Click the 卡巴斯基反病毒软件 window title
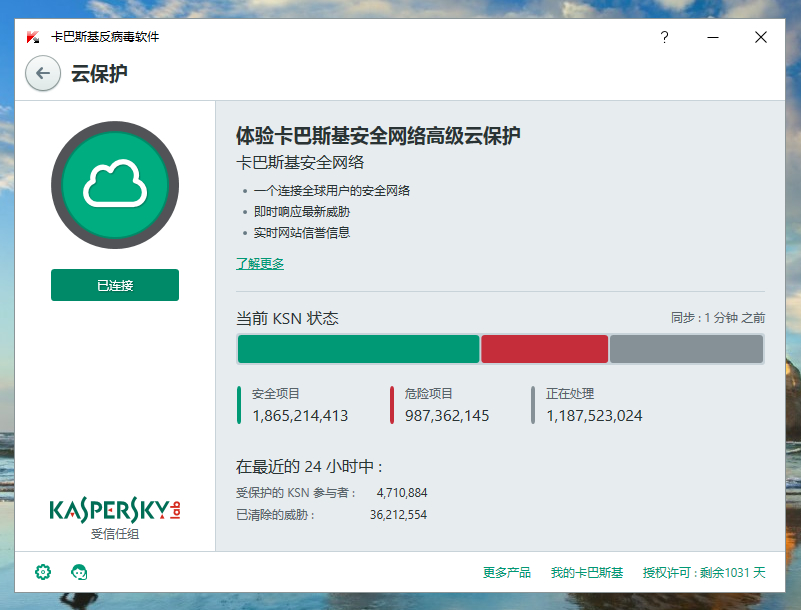The image size is (801, 610). 105,37
